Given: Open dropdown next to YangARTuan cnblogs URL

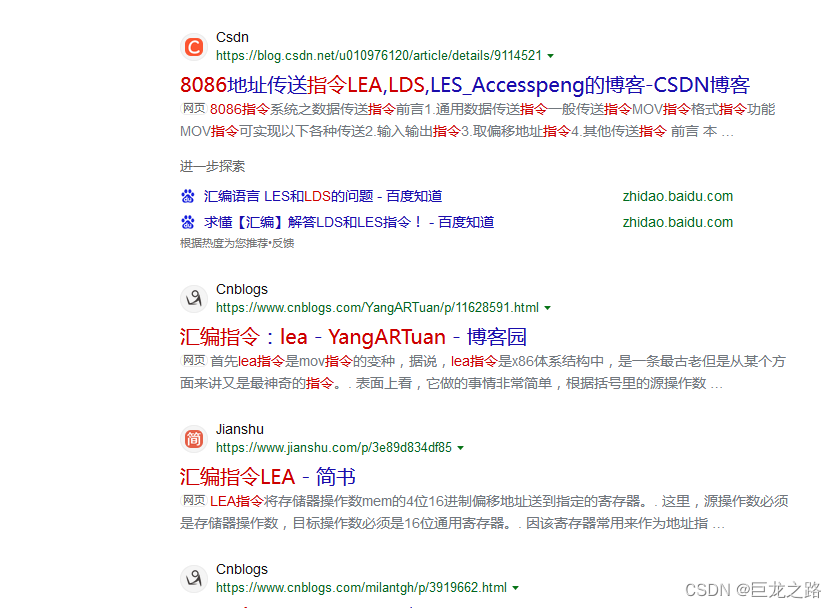Looking at the screenshot, I should click(548, 307).
